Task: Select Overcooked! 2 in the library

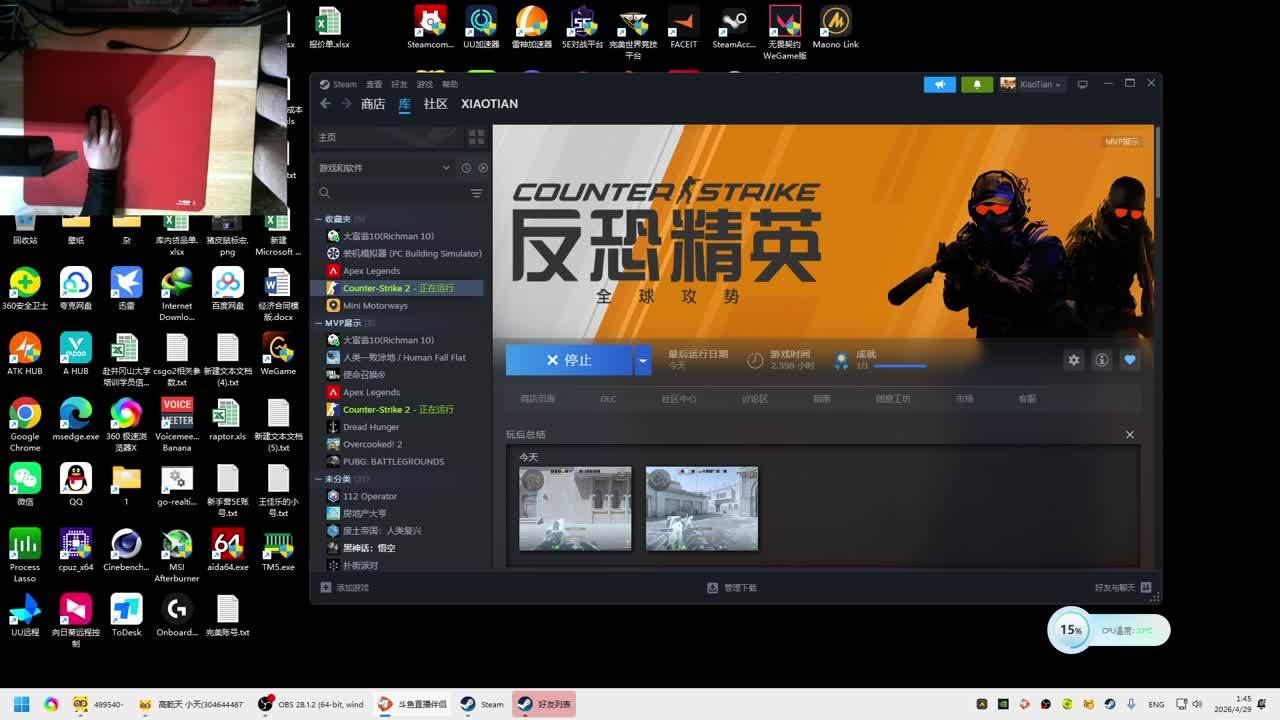Action: (399, 444)
